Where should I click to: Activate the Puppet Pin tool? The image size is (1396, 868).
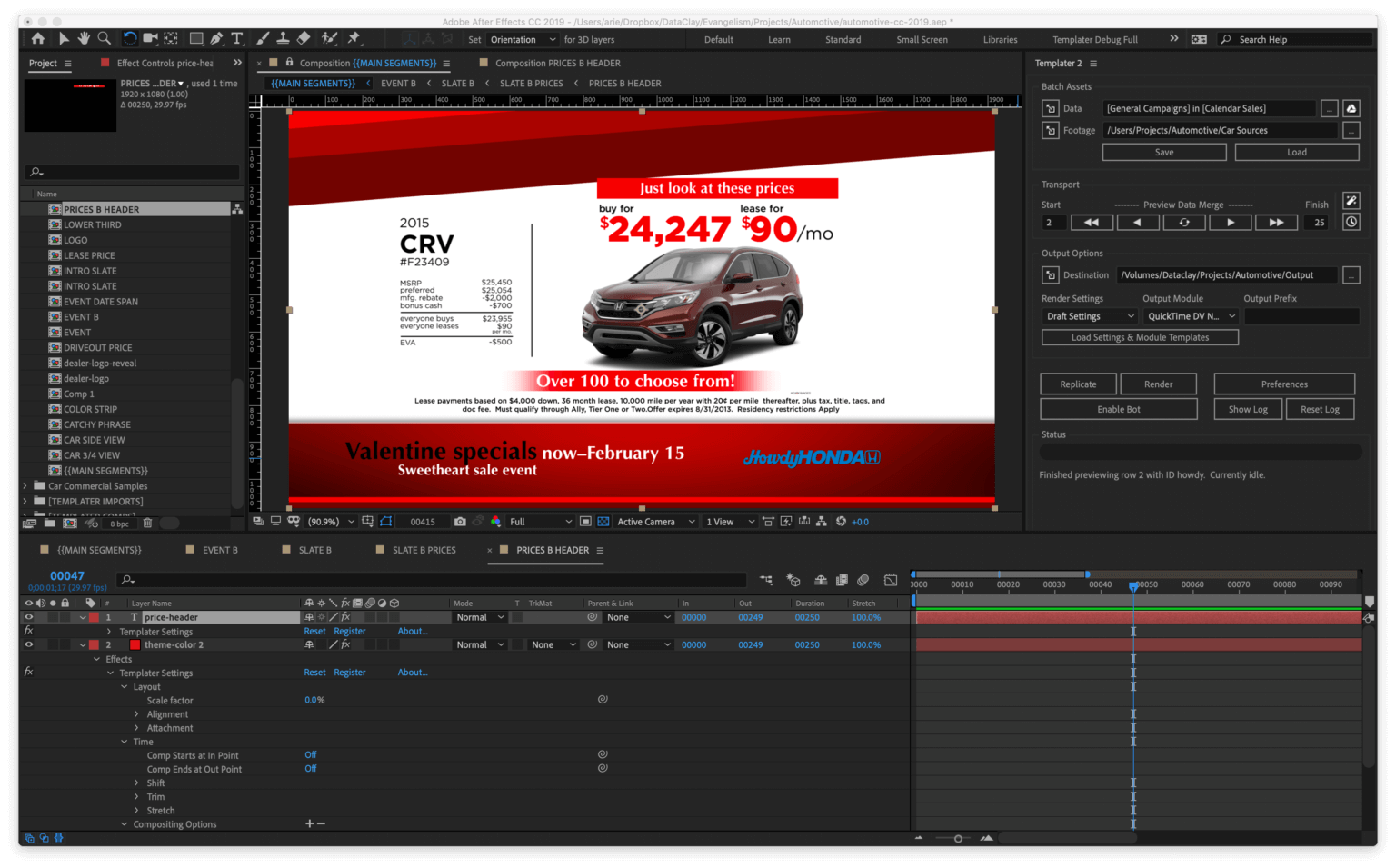click(x=354, y=38)
